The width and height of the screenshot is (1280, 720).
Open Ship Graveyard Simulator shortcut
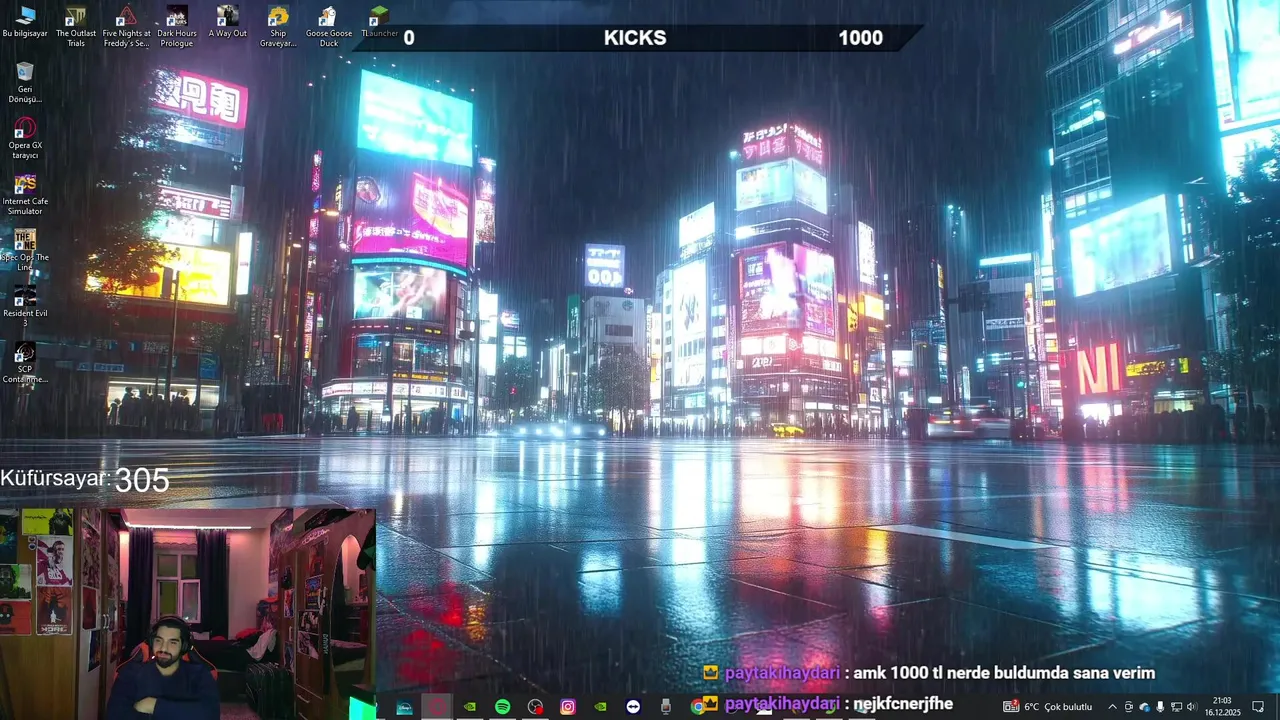coord(278,26)
